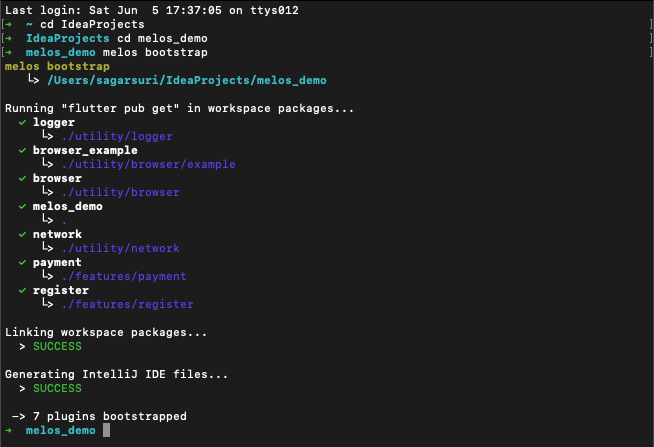Click SUCCESS under Linking workspace packages
The height and width of the screenshot is (447, 654).
58,347
